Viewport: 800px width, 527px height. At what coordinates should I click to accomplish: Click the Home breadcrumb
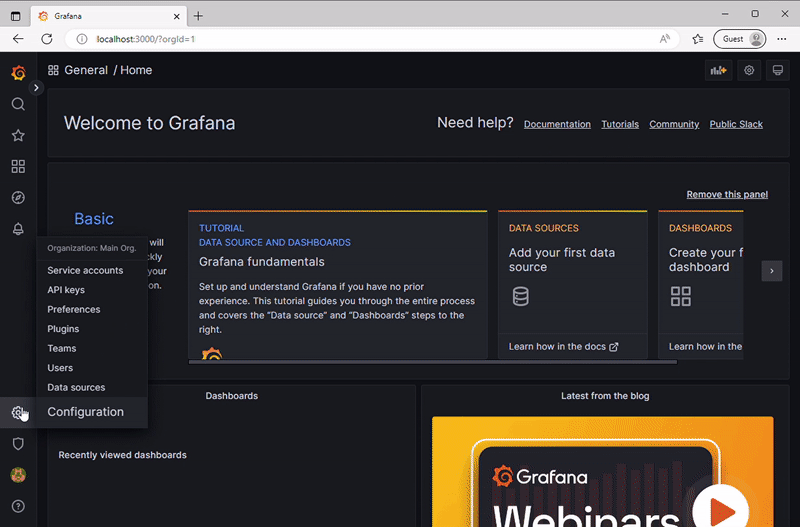click(x=136, y=70)
